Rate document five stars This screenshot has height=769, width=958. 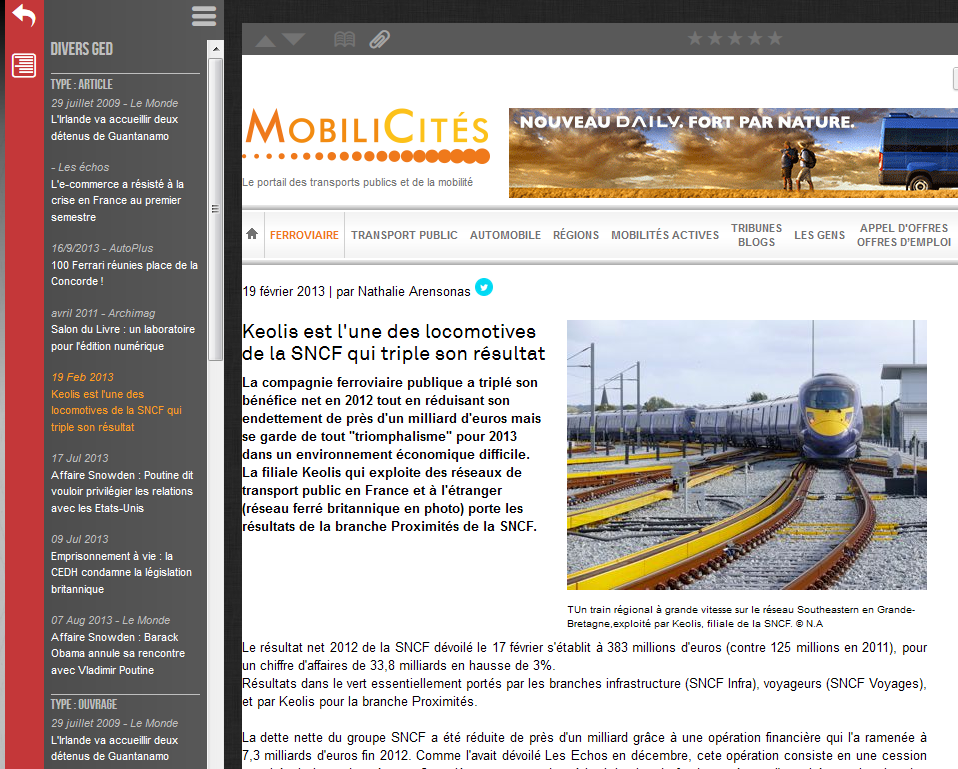(775, 38)
